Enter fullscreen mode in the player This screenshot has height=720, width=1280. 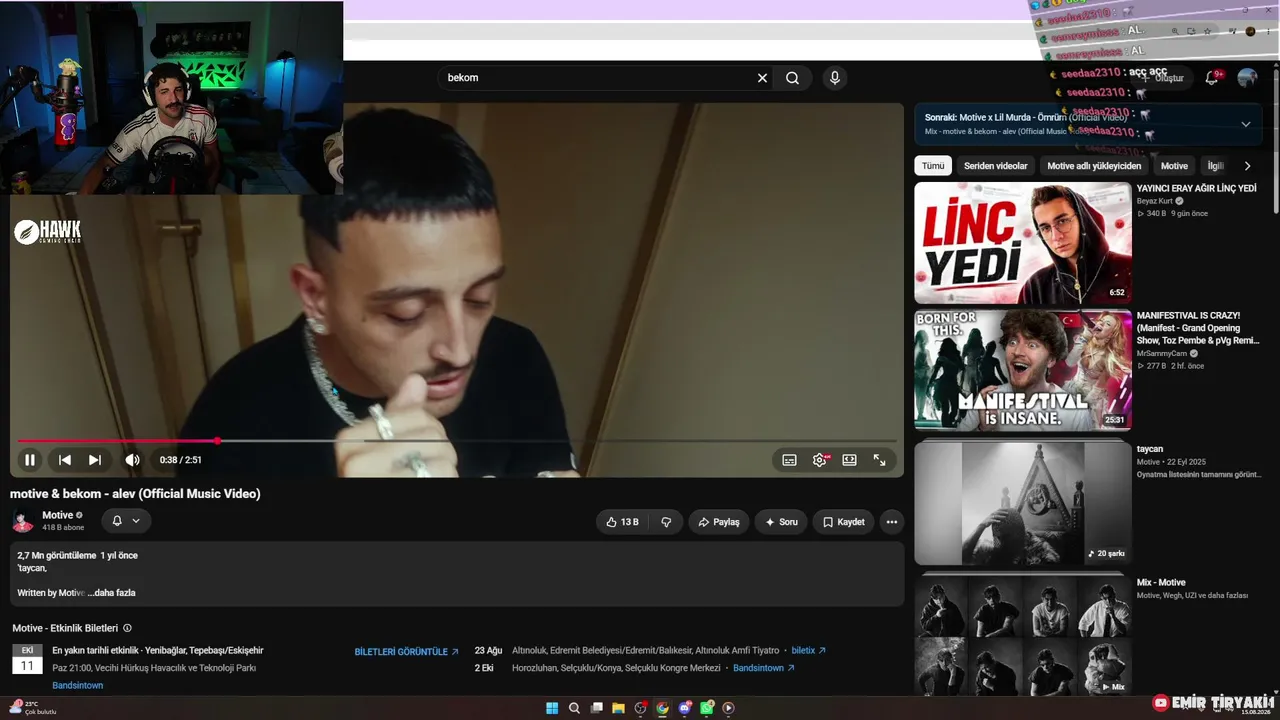click(x=879, y=460)
